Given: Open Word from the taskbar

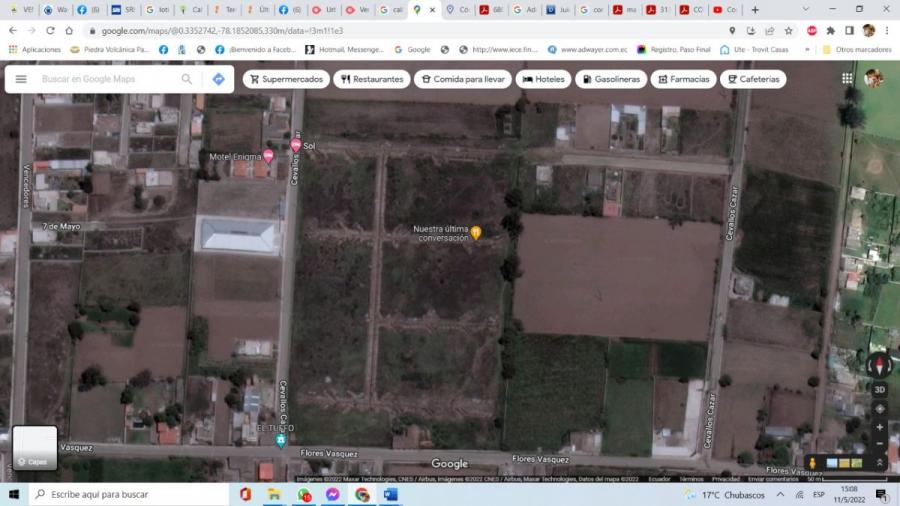Looking at the screenshot, I should 391,494.
